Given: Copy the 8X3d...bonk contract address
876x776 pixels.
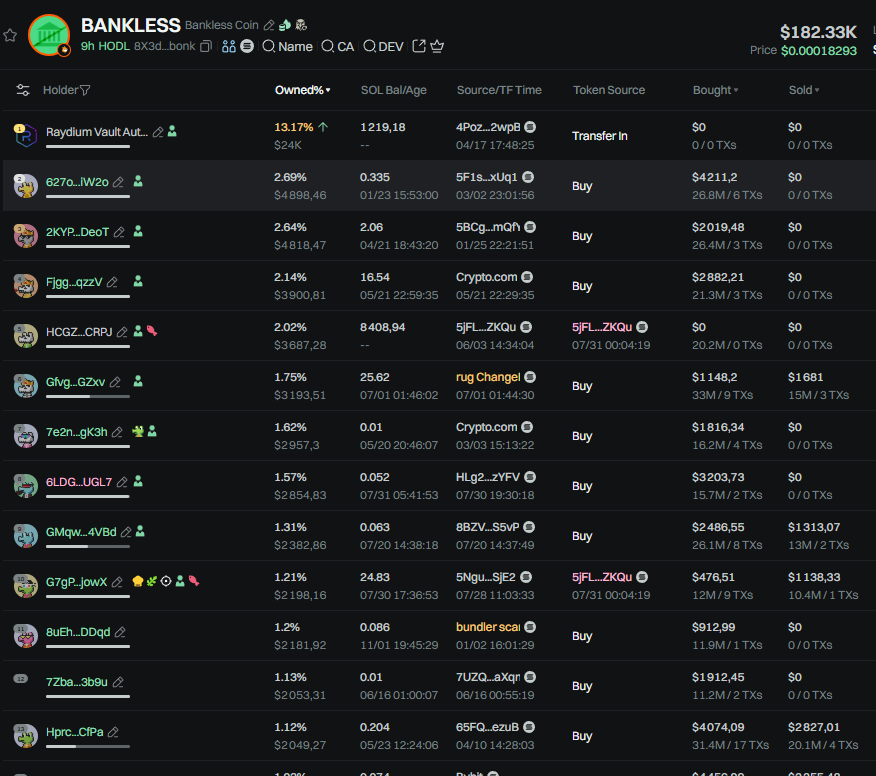Looking at the screenshot, I should coord(206,46).
